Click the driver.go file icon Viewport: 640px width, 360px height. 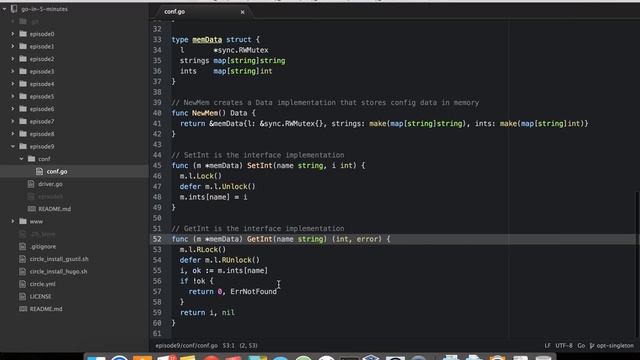tap(31, 184)
